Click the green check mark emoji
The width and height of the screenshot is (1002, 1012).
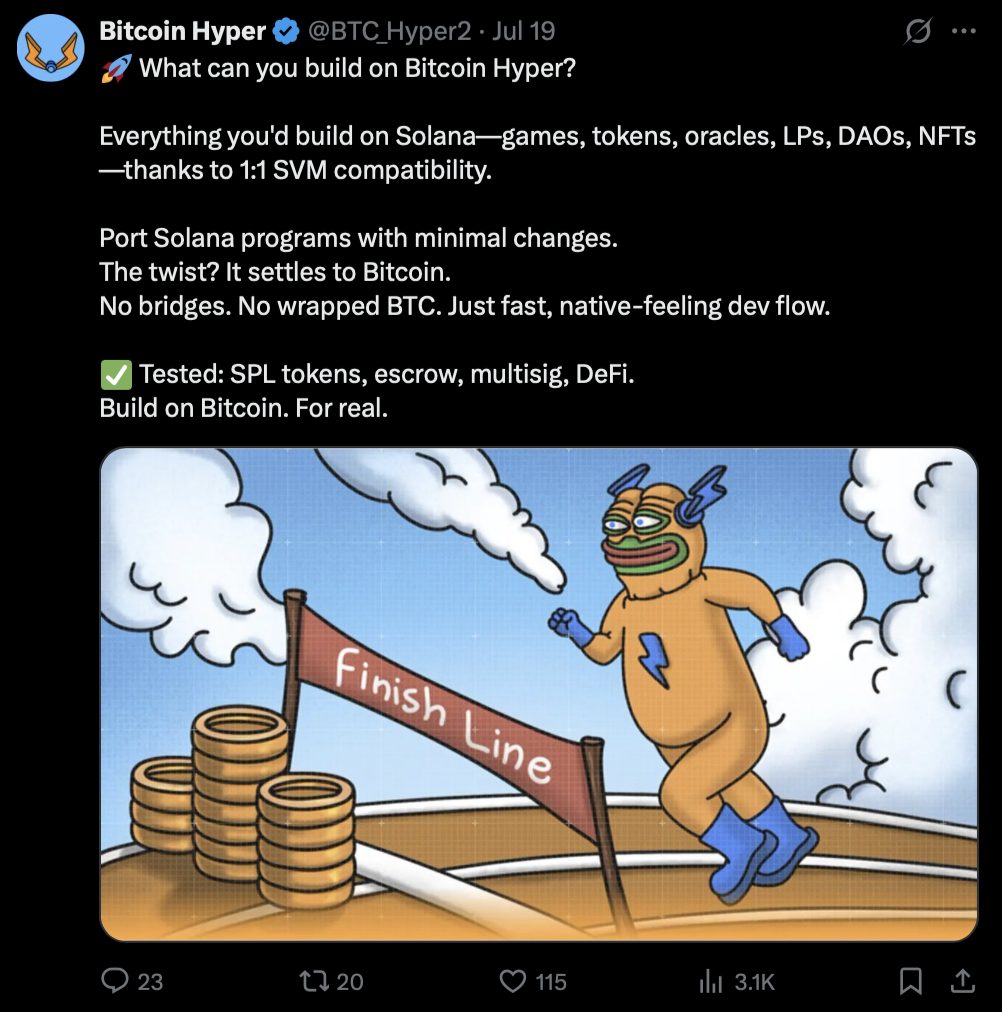tap(115, 375)
